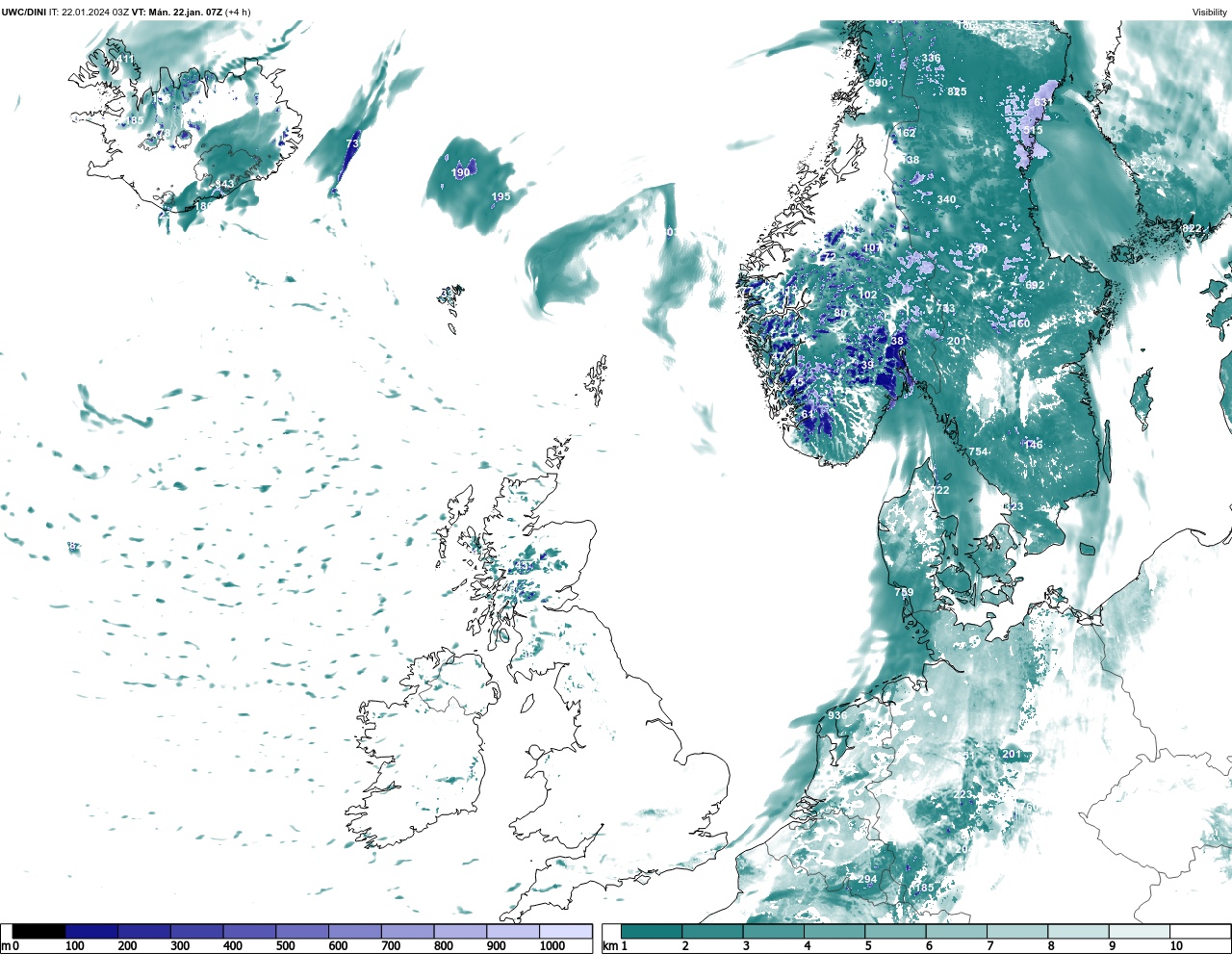Select the '500' tick label on the metres legend
The width and height of the screenshot is (1232, 954).
click(x=285, y=946)
